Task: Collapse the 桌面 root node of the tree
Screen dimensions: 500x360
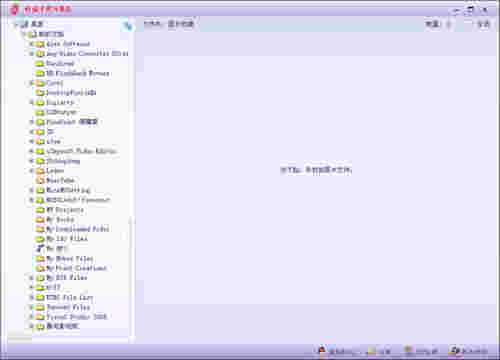Action: point(15,24)
